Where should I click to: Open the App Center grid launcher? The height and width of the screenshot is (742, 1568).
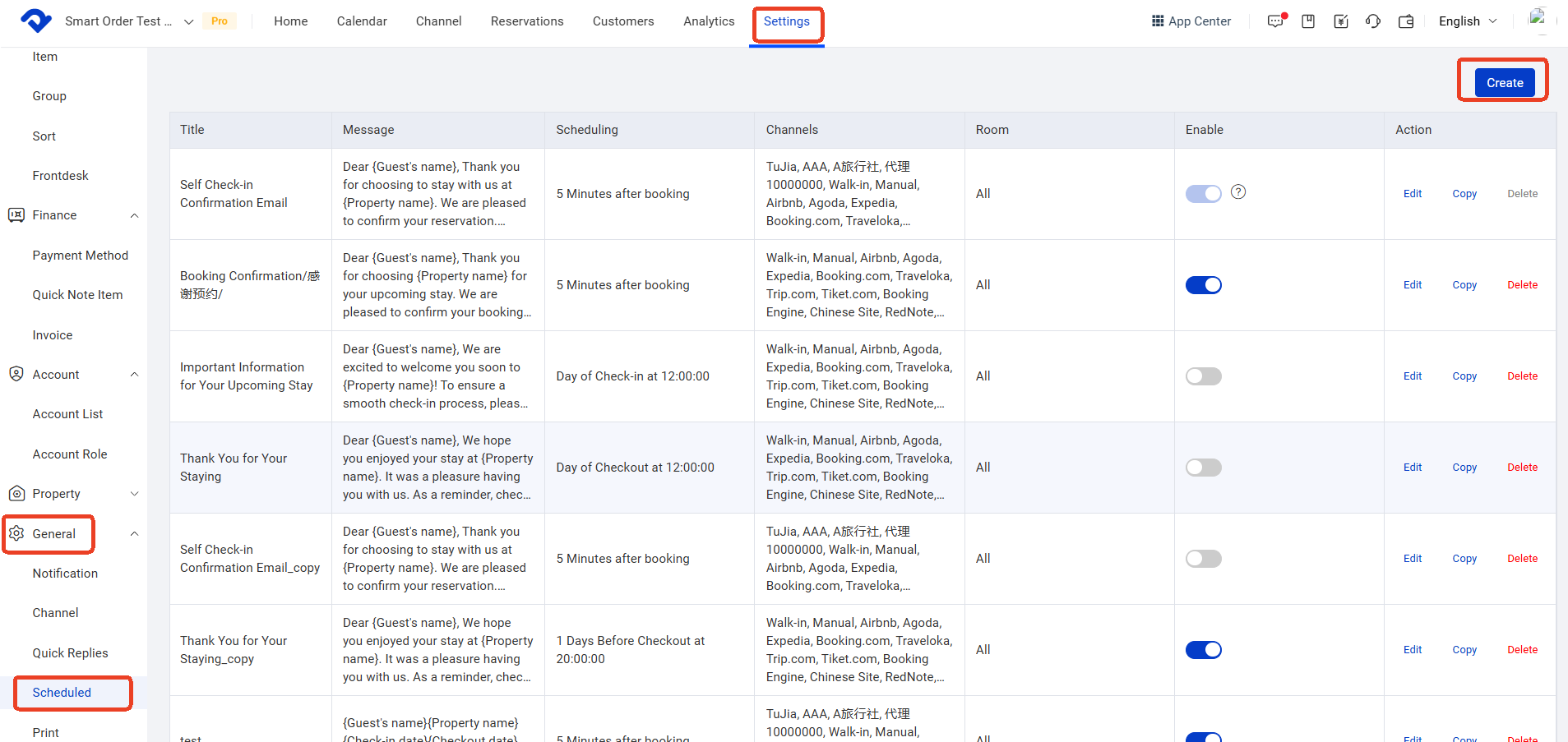click(x=1191, y=21)
